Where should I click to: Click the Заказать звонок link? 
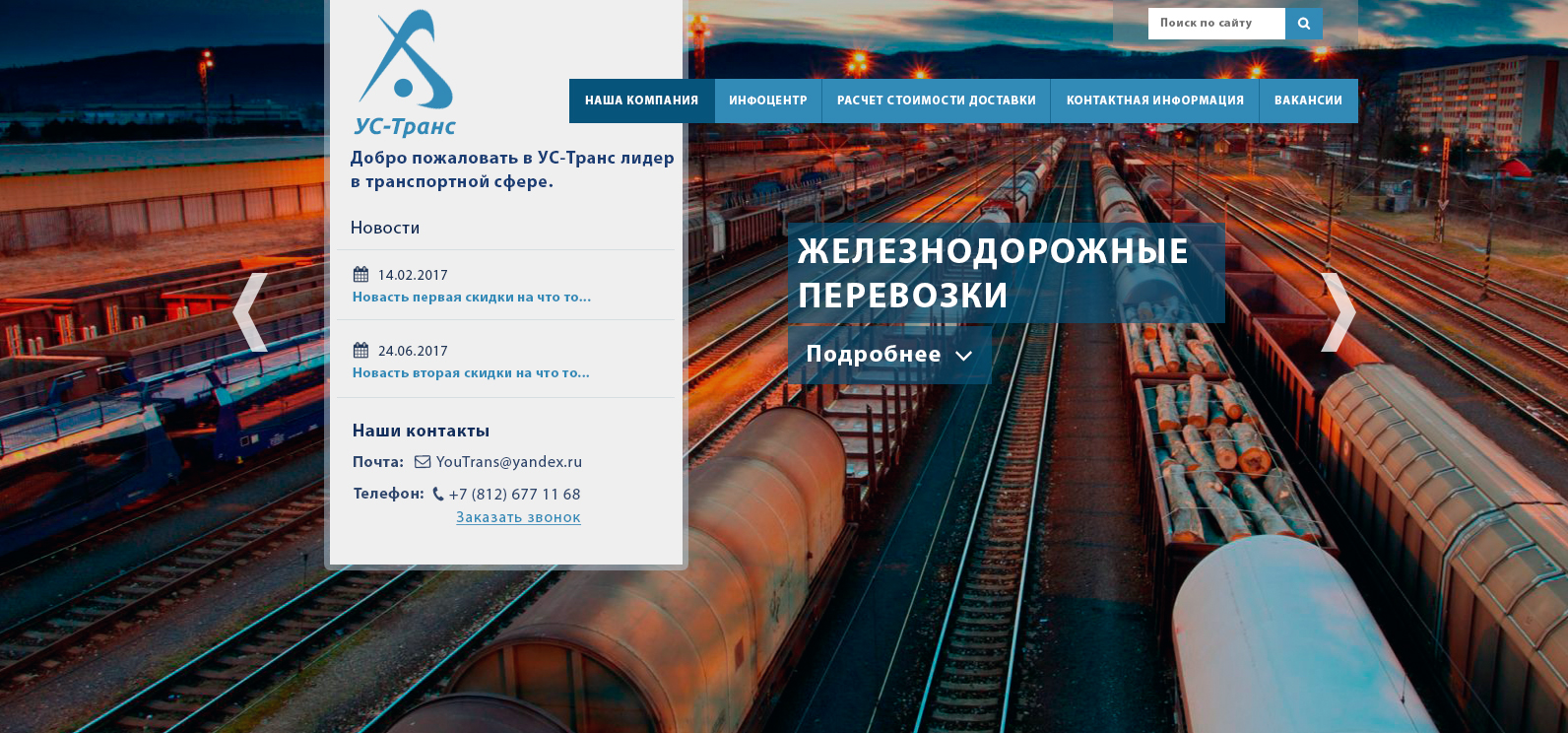518,517
